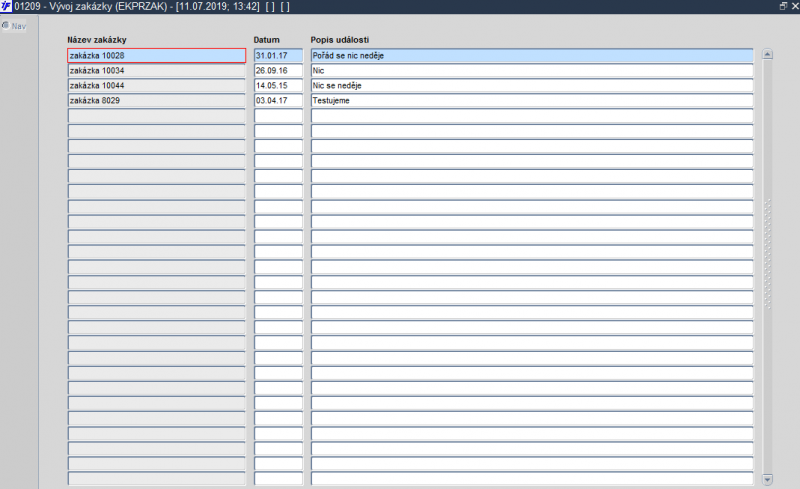Click the description 'Nic se neděje'

pos(532,86)
